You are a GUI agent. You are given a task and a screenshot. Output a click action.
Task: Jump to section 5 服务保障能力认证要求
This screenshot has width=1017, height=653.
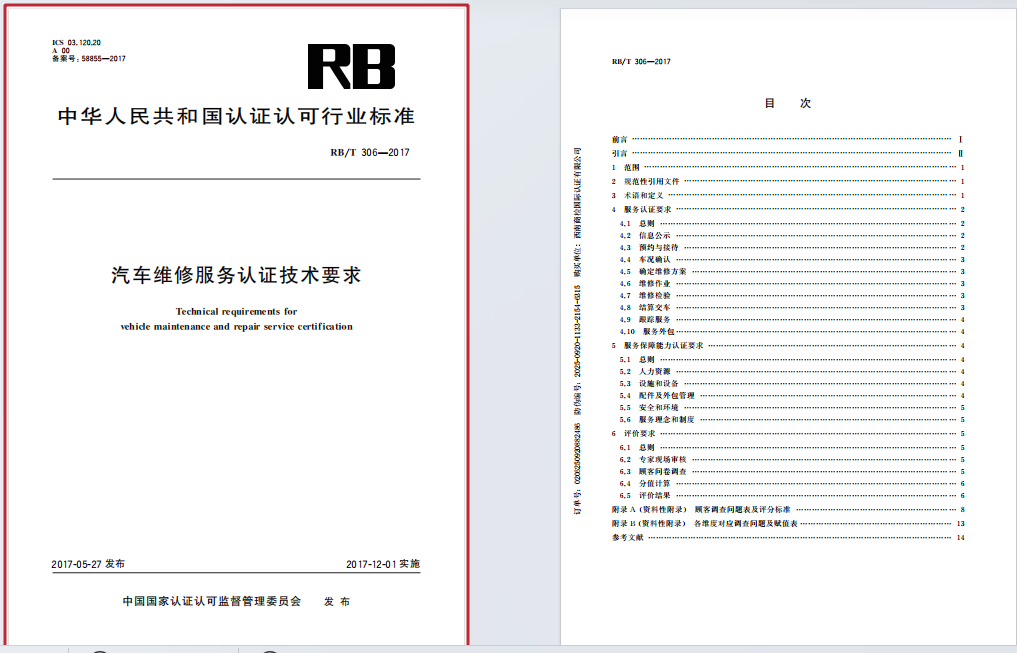coord(787,346)
